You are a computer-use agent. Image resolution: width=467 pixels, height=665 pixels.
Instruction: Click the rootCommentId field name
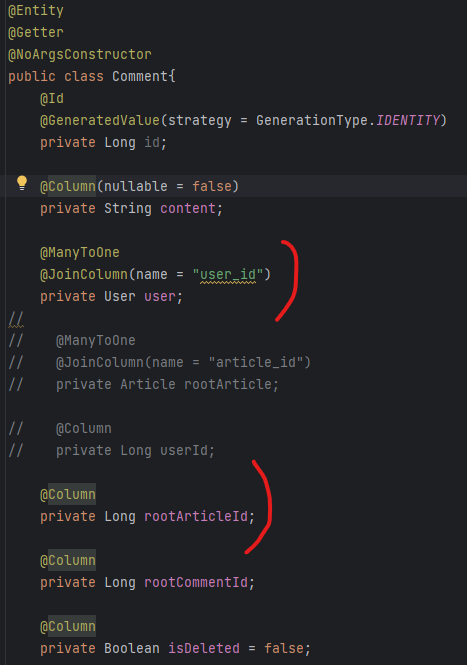point(196,583)
